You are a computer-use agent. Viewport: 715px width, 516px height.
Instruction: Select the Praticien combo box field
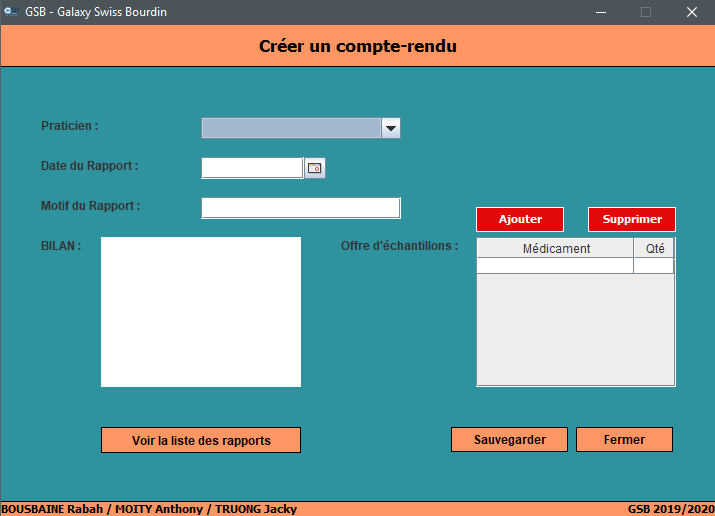[291, 128]
